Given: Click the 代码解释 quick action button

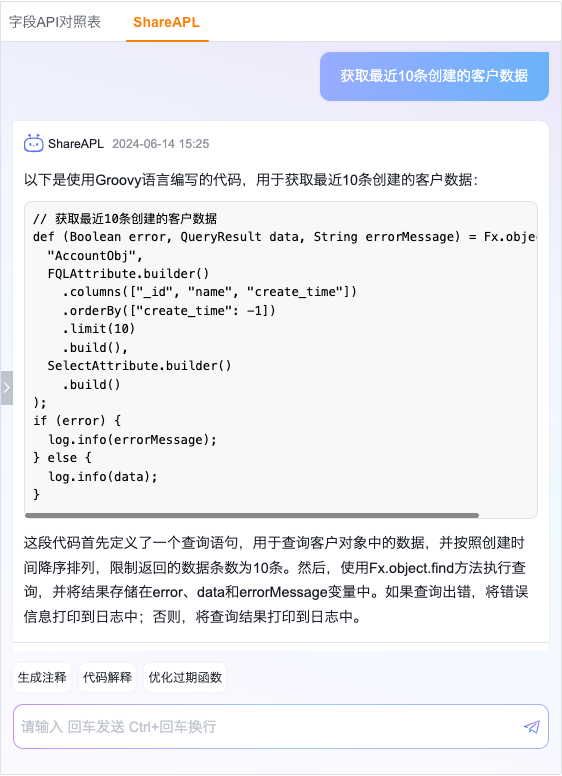Looking at the screenshot, I should [x=107, y=677].
